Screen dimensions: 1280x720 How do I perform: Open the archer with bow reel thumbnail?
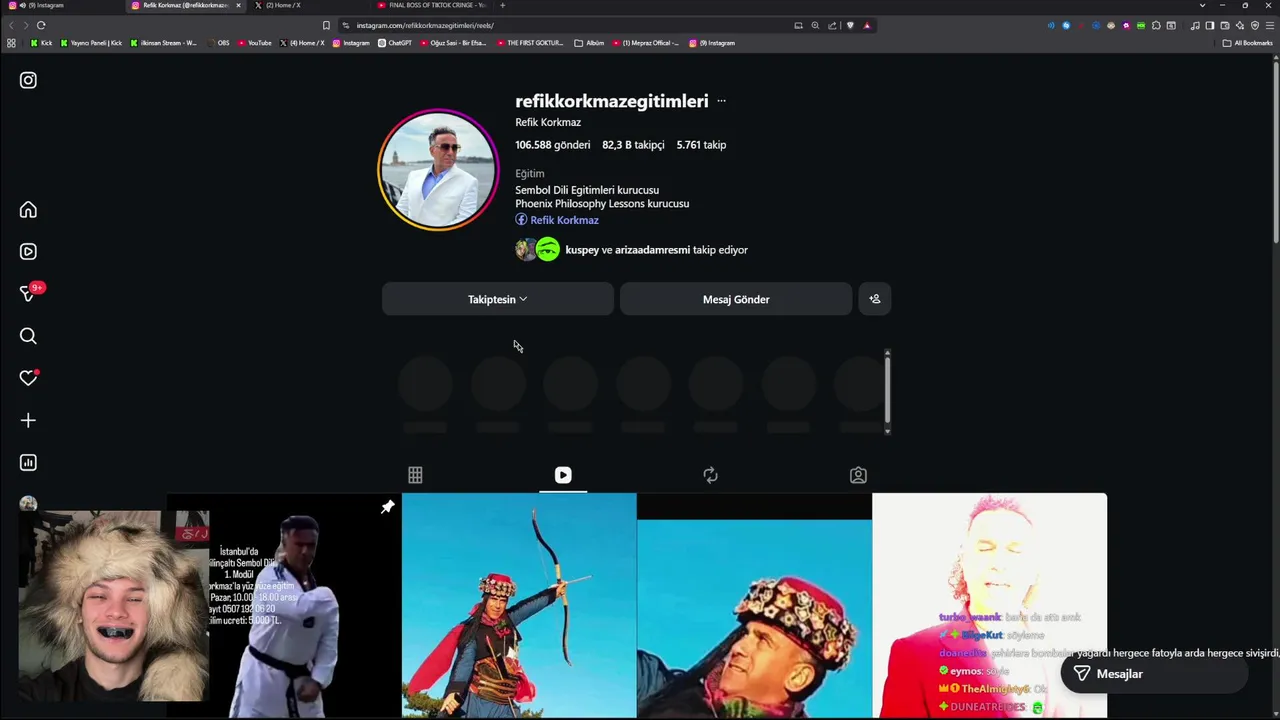(x=519, y=605)
